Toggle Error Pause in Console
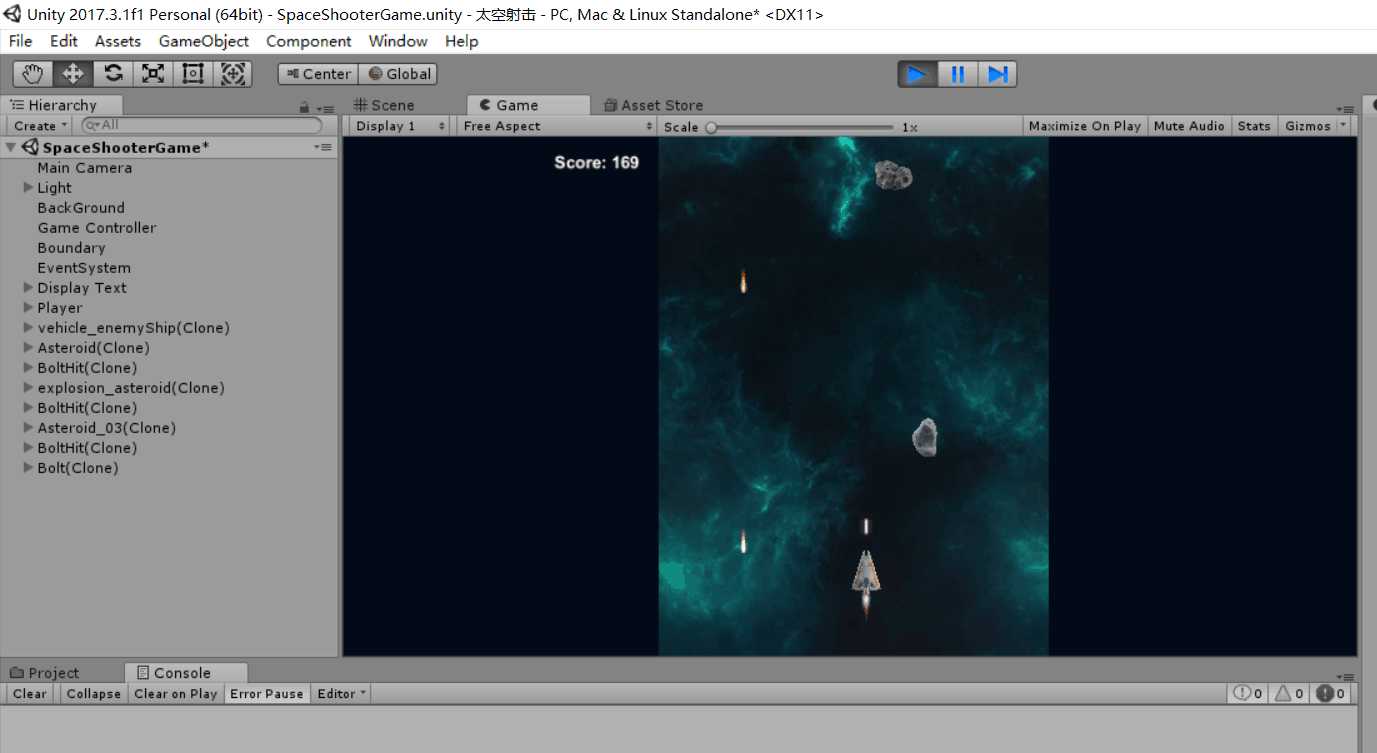This screenshot has width=1377, height=753. 267,693
